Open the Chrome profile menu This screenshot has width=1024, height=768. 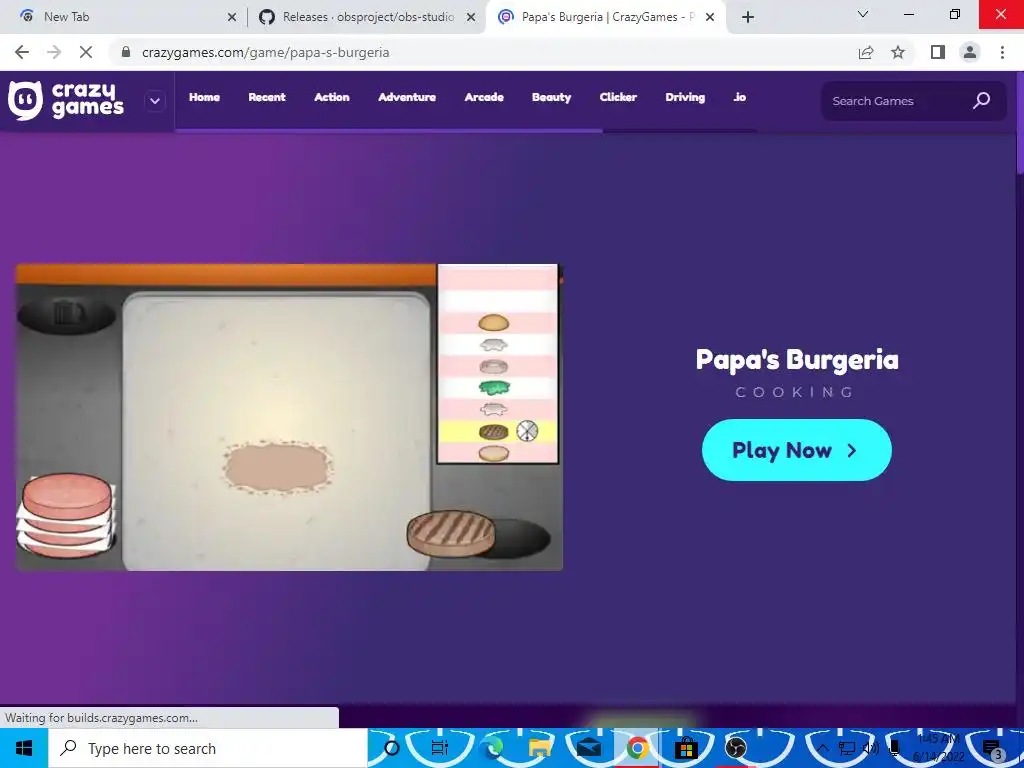(970, 52)
